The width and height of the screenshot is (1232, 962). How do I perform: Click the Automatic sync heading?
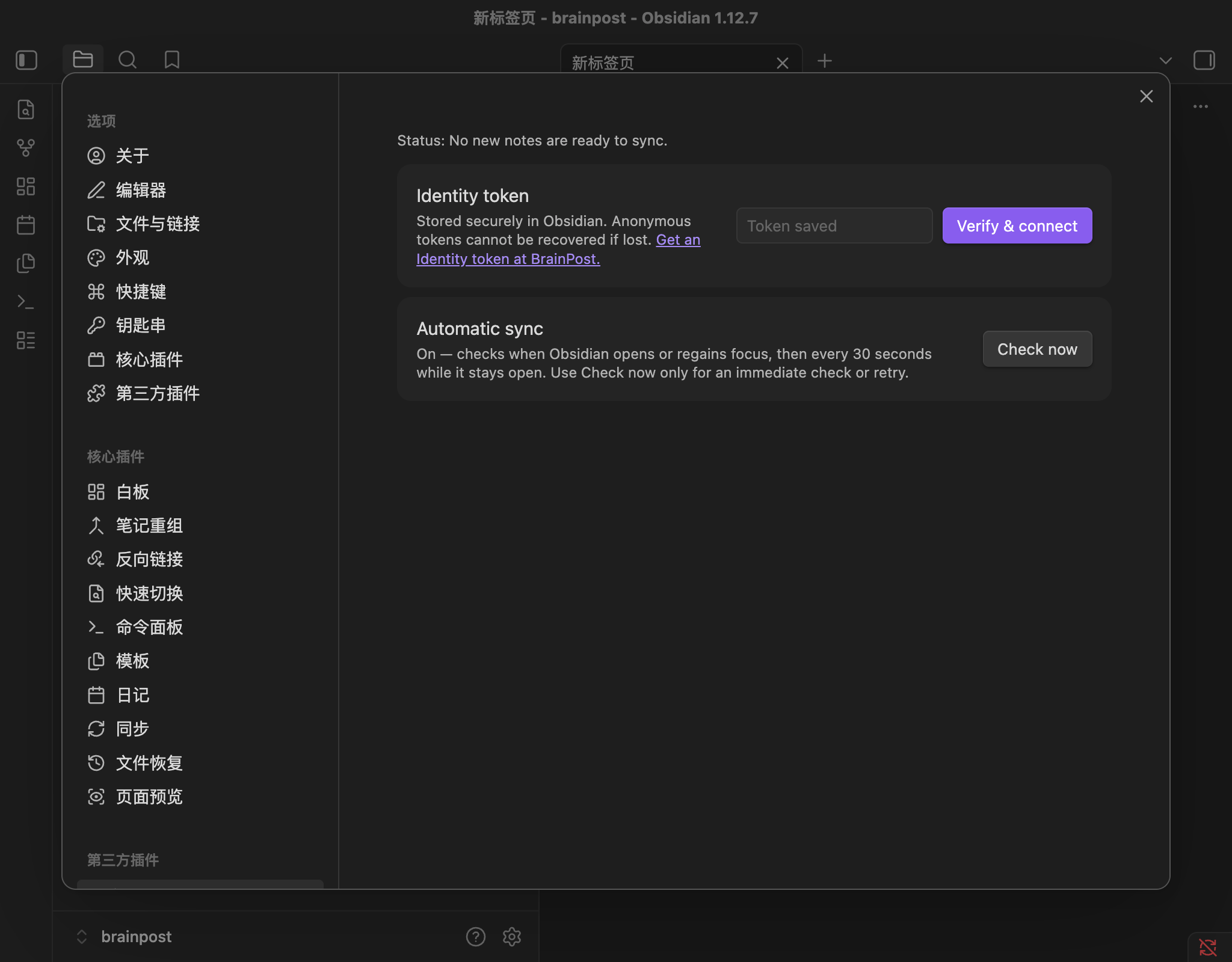point(479,328)
